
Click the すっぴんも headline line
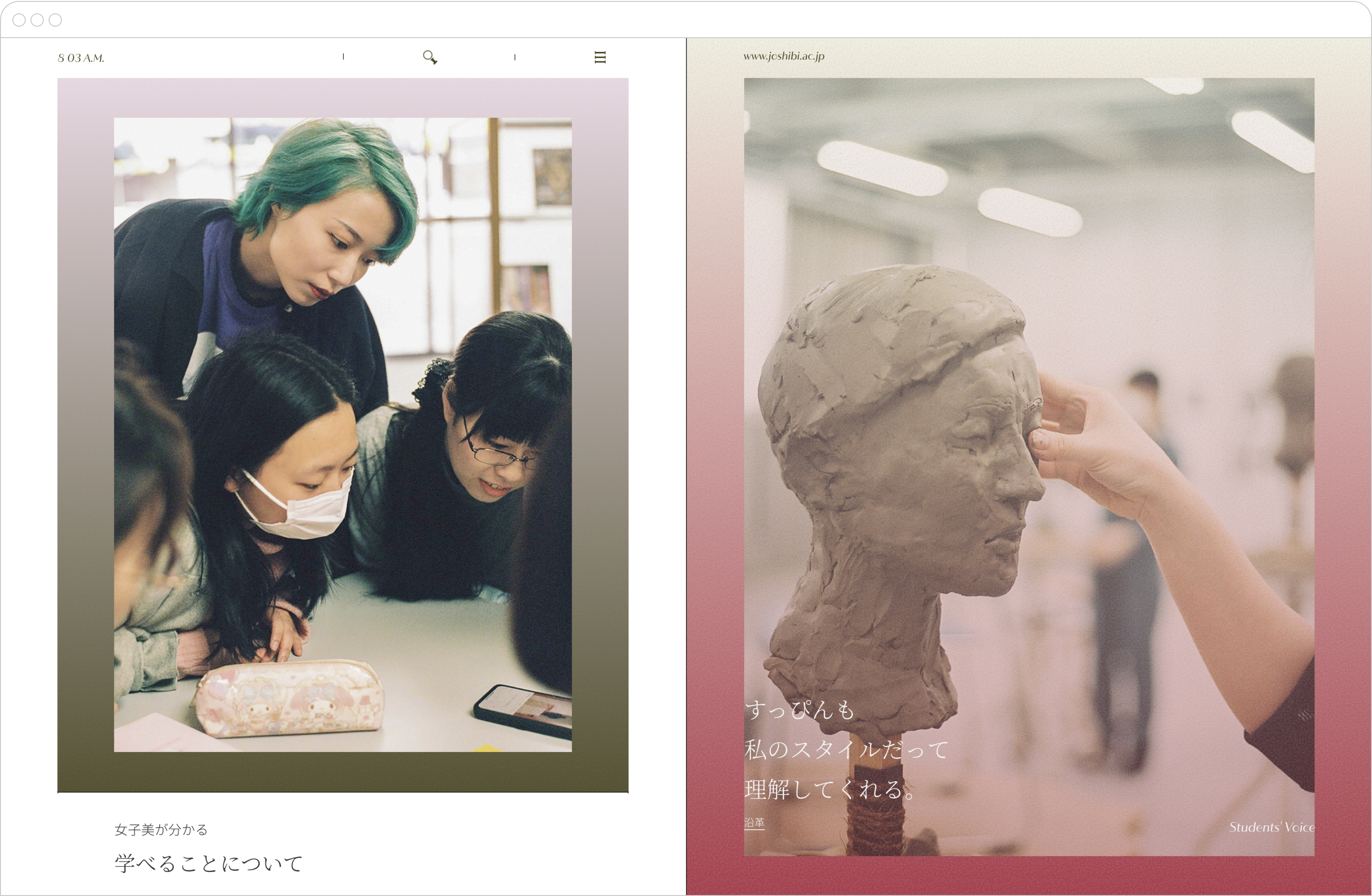click(799, 710)
